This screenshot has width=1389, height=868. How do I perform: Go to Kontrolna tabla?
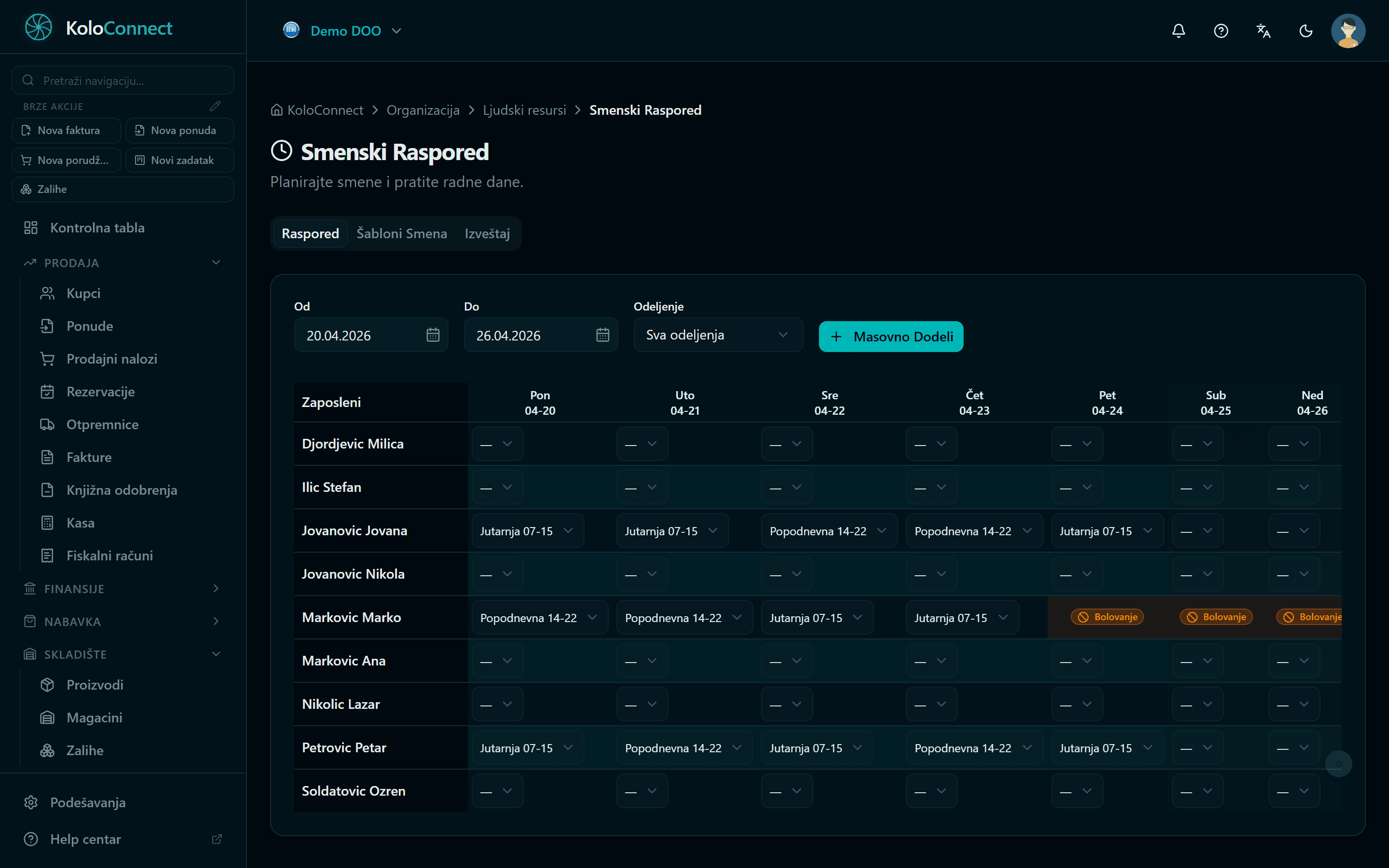pyautogui.click(x=123, y=228)
